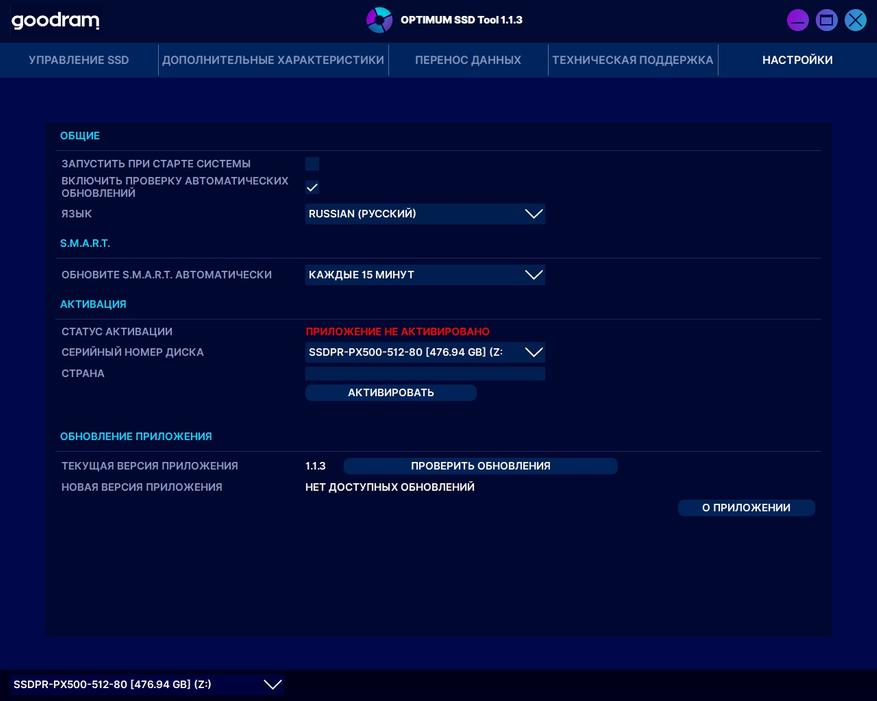Close the app with the X button
Screen dimensions: 877x701
click(855, 21)
